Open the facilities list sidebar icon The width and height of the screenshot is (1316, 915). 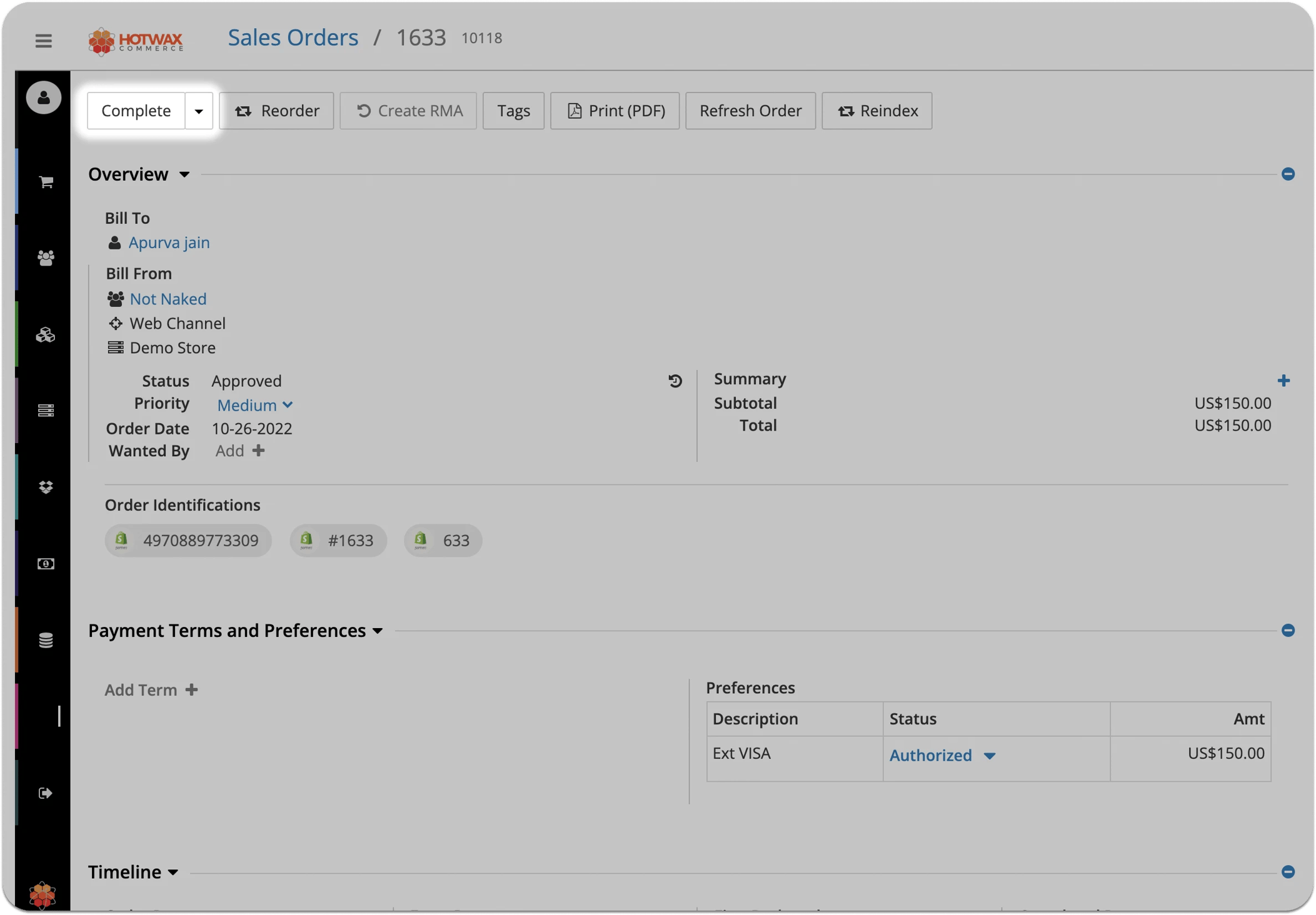[x=46, y=411]
